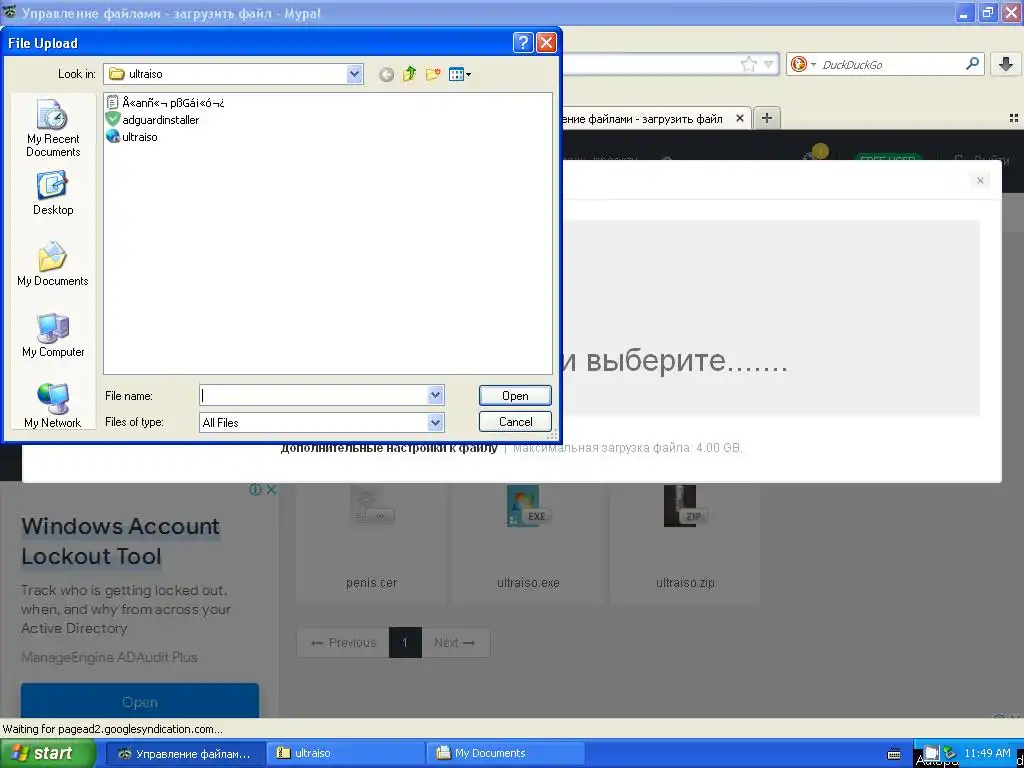Click the Open button in File Upload
Viewport: 1024px width, 768px height.
515,396
